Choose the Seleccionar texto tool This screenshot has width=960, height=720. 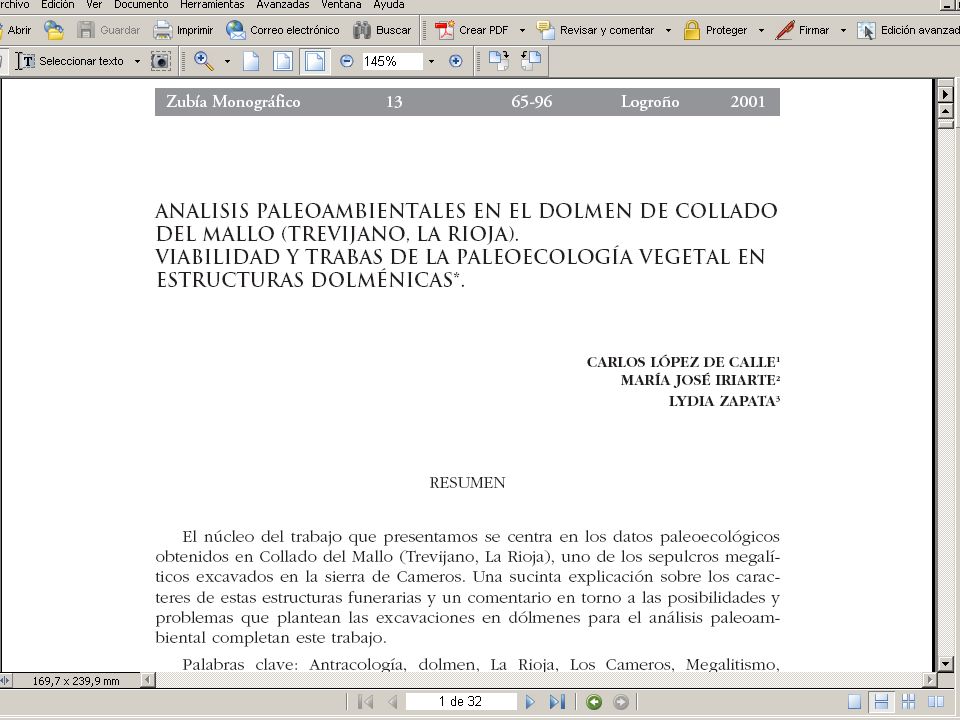(x=70, y=61)
